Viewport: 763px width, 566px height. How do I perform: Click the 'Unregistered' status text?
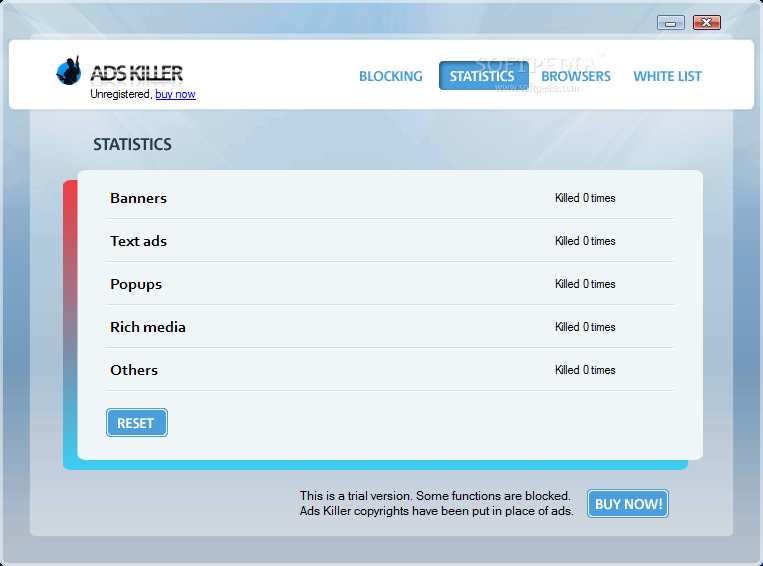tap(121, 94)
